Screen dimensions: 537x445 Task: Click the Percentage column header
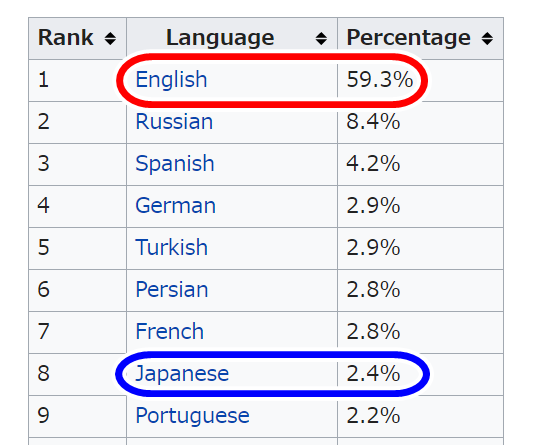click(x=420, y=38)
